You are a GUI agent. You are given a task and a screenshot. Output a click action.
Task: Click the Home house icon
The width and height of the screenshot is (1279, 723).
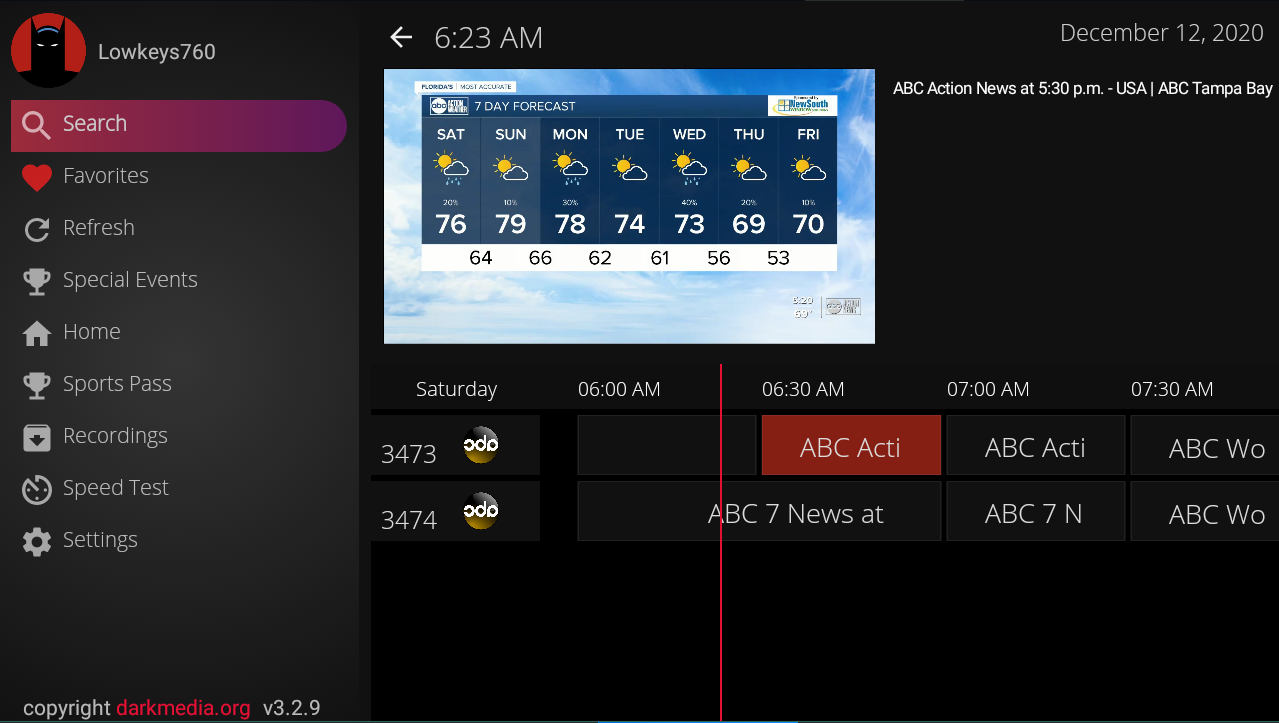point(37,333)
